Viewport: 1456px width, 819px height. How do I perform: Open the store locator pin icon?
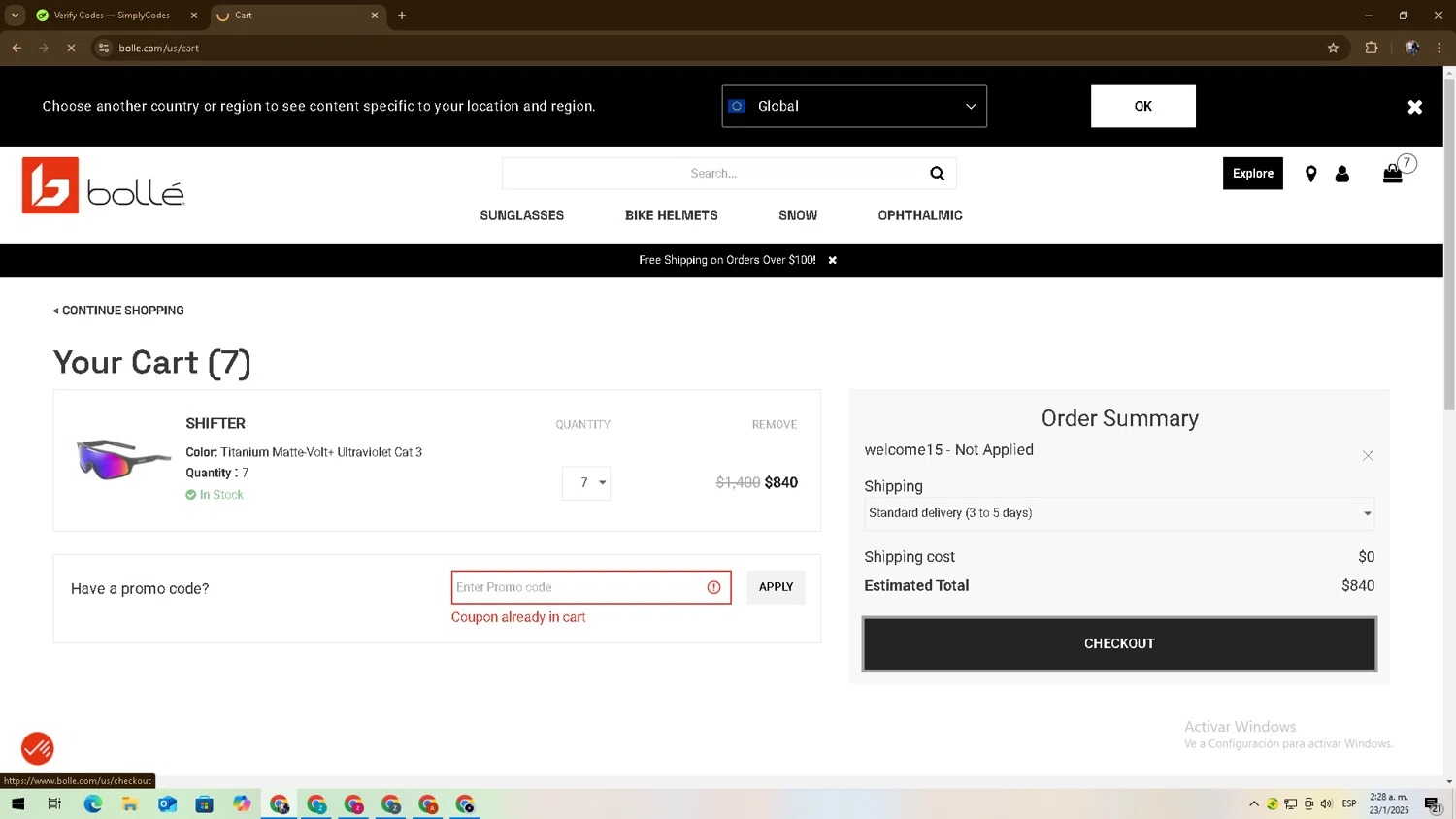1310,174
